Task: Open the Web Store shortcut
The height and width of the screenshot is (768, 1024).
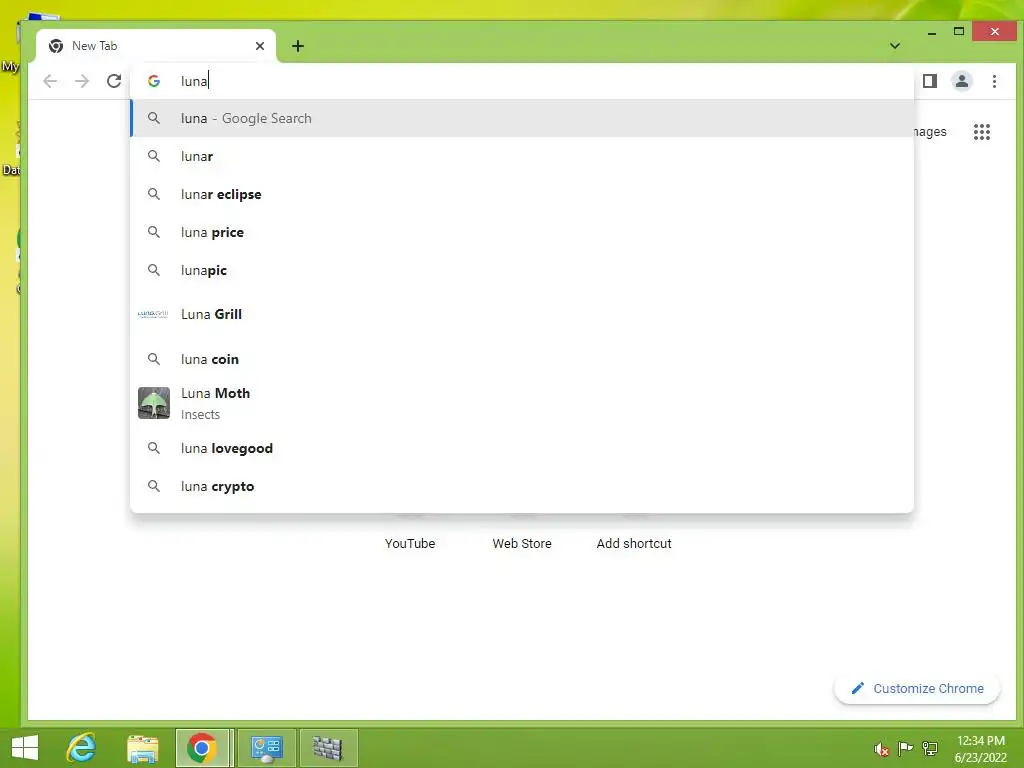Action: (522, 543)
